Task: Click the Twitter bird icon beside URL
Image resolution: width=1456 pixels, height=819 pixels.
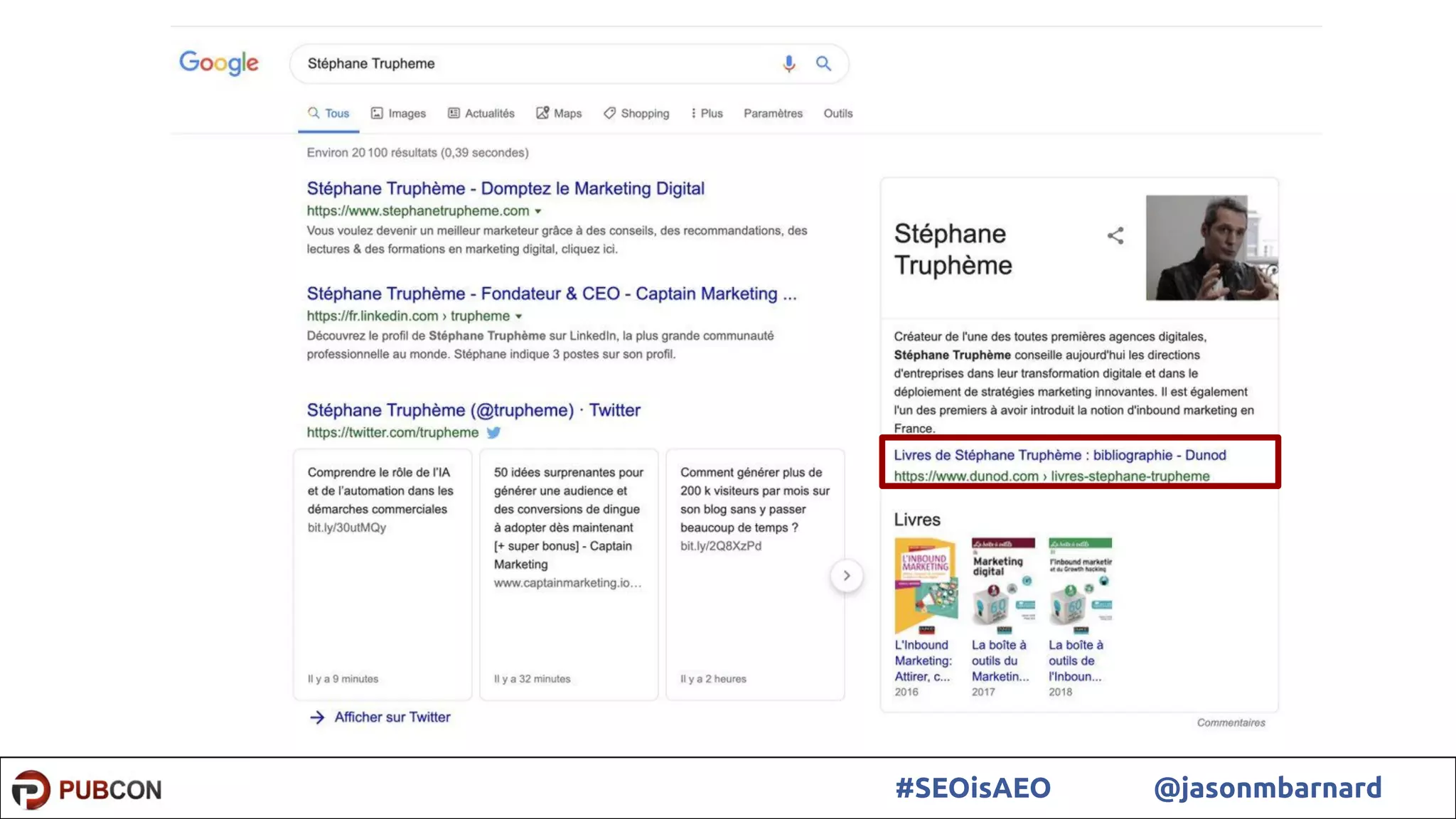Action: pos(494,432)
